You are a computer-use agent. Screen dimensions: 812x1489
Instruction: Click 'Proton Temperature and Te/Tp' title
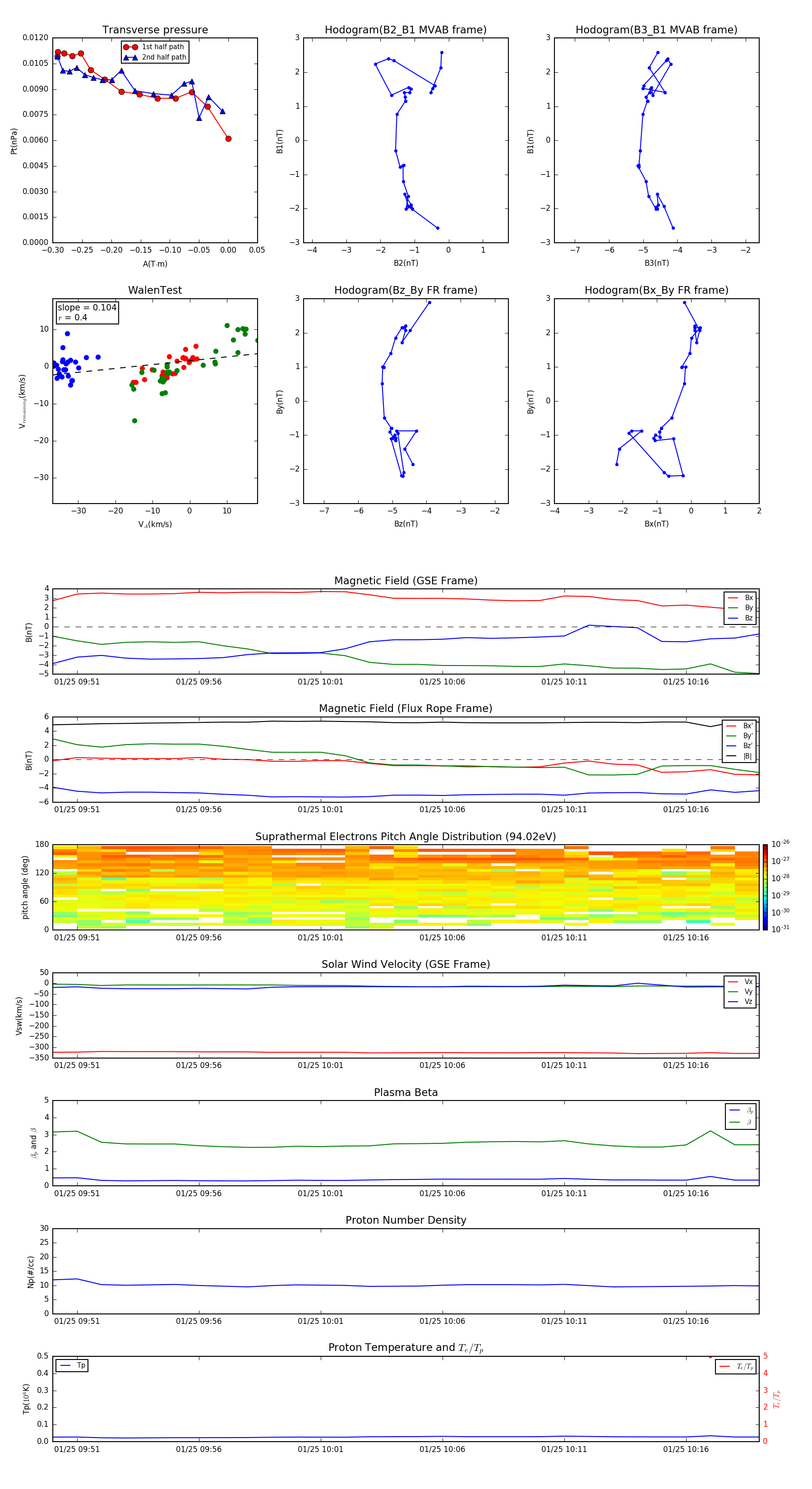tap(406, 1348)
